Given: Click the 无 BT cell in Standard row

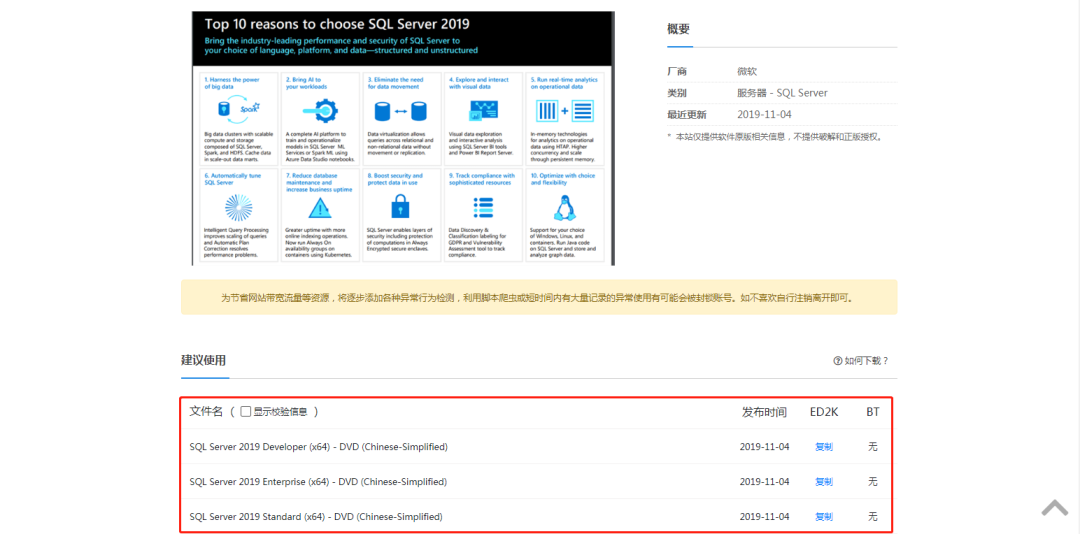Looking at the screenshot, I should click(873, 516).
